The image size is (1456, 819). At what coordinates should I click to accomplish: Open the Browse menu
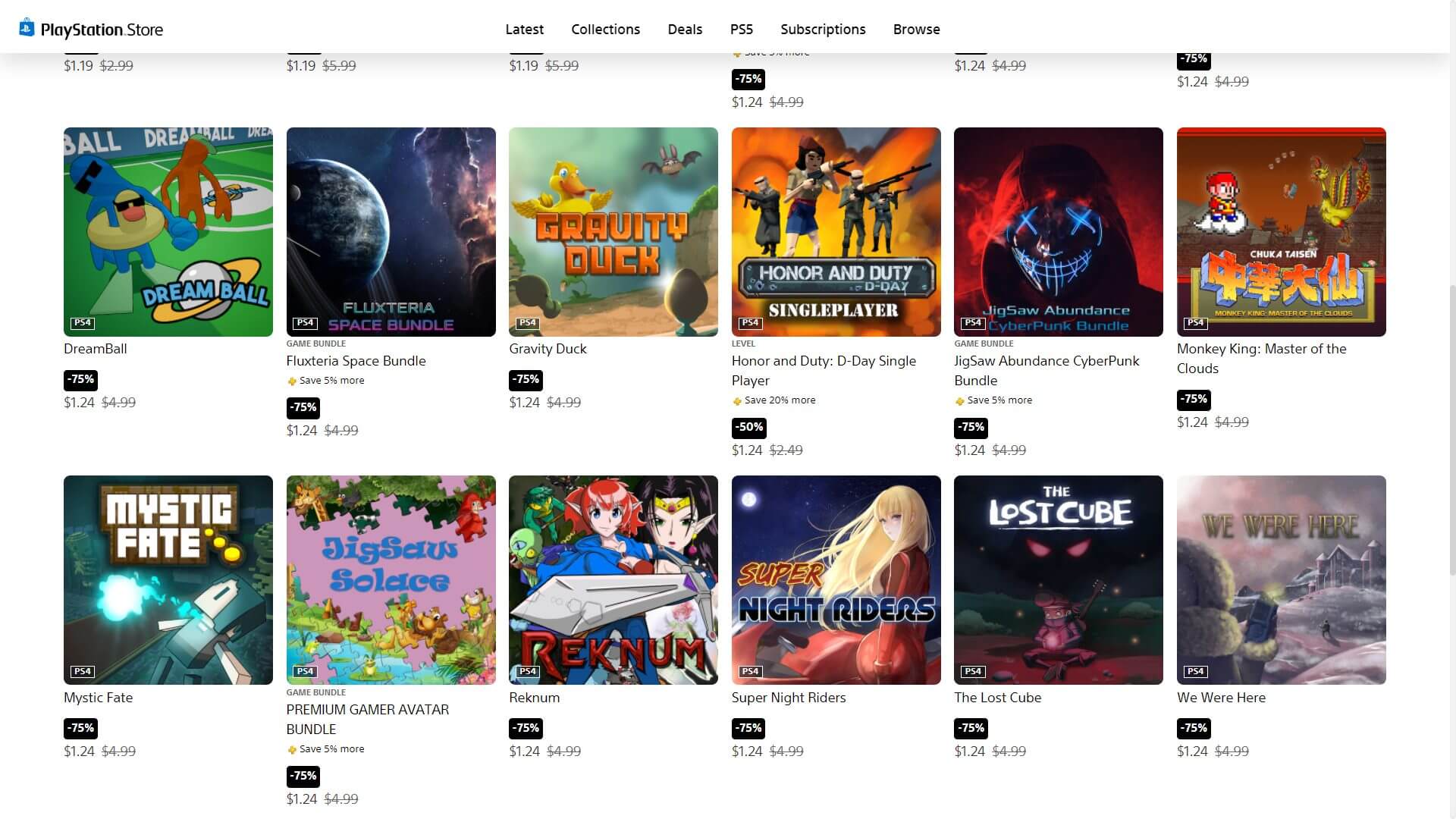click(x=916, y=30)
